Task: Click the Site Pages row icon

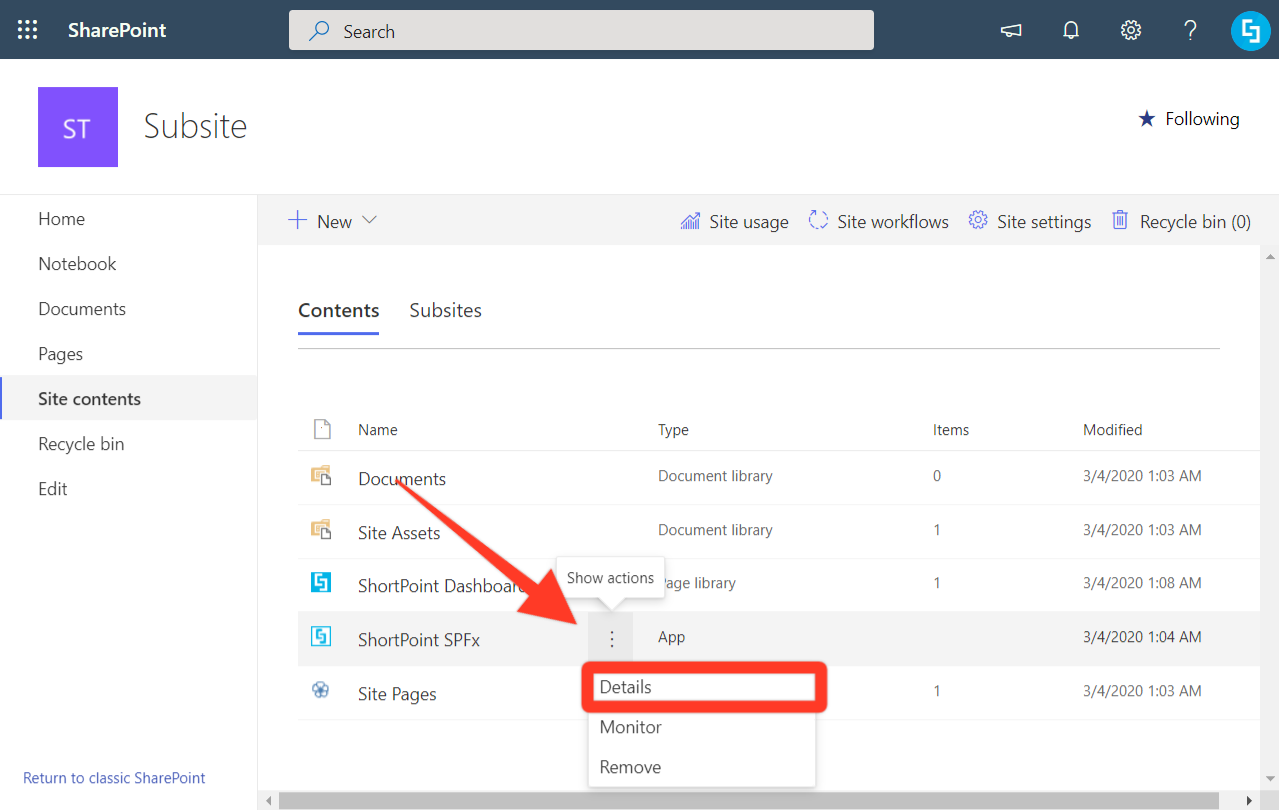Action: pyautogui.click(x=321, y=689)
